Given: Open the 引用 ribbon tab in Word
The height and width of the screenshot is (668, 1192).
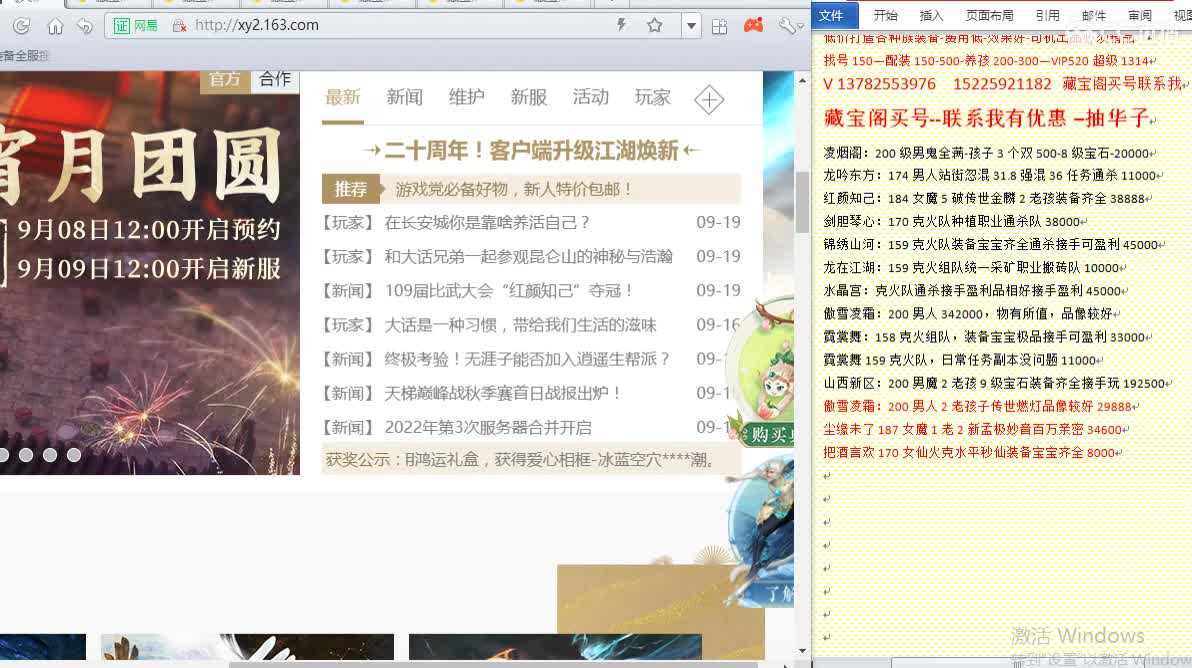Looking at the screenshot, I should (x=1048, y=15).
